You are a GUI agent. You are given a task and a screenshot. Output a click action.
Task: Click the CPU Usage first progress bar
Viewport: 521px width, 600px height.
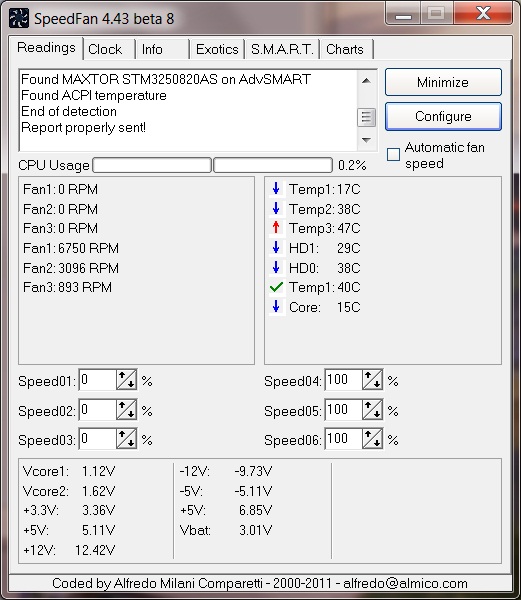[x=152, y=165]
